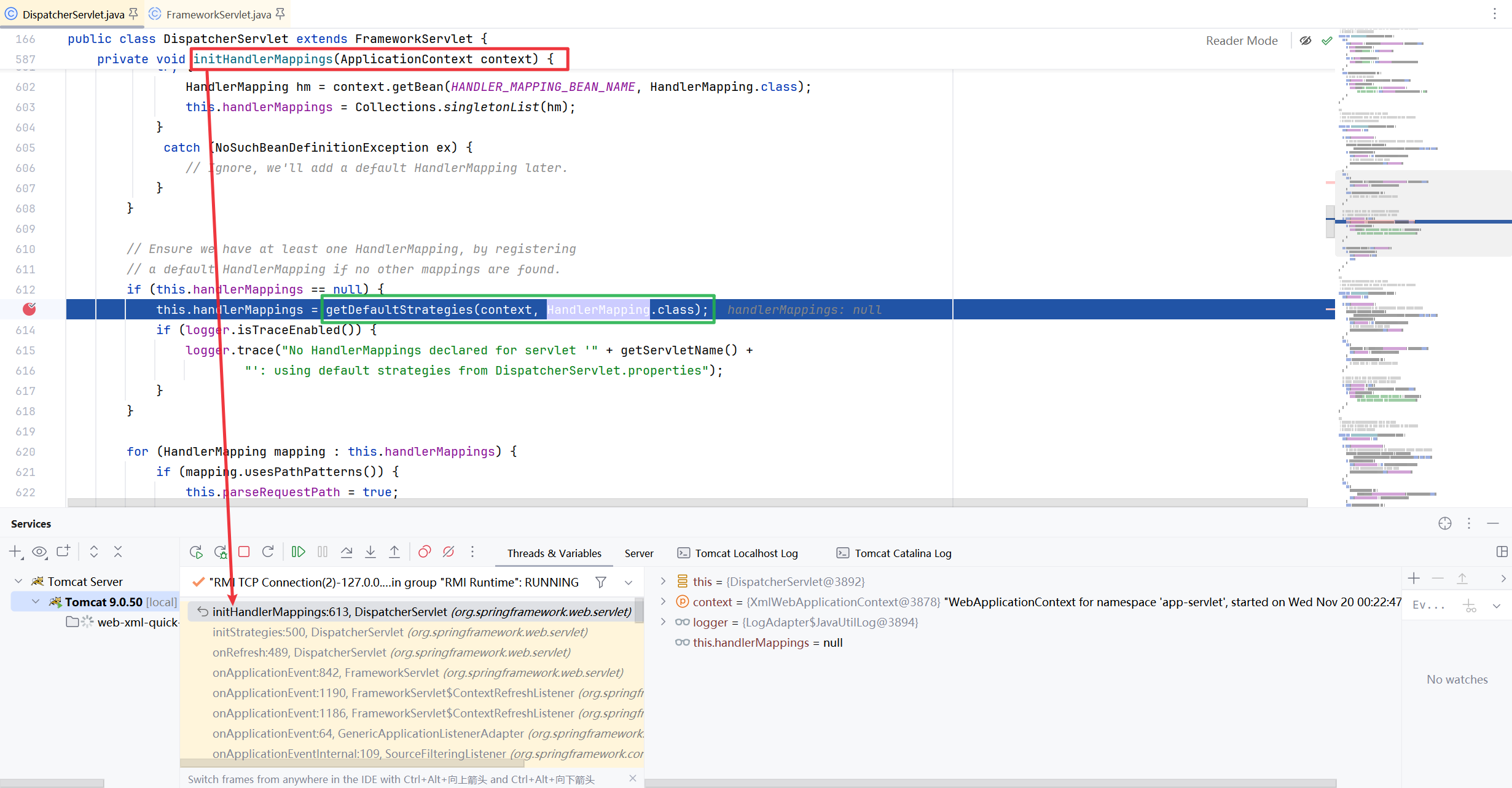Open the Tomcat Catalina Log tab
1512x788 pixels.
902,553
